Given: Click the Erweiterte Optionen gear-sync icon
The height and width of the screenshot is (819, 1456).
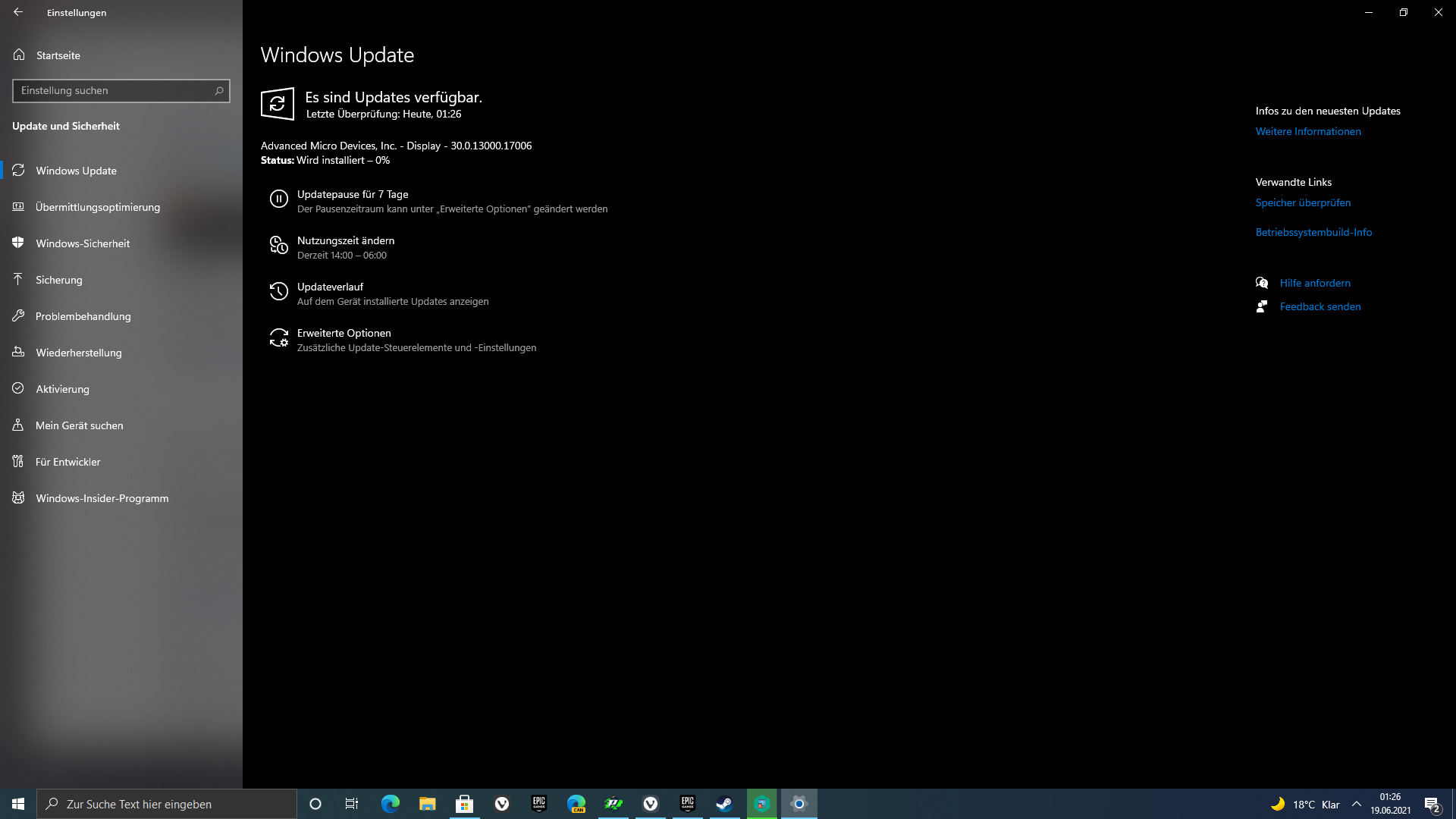Looking at the screenshot, I should [x=278, y=338].
